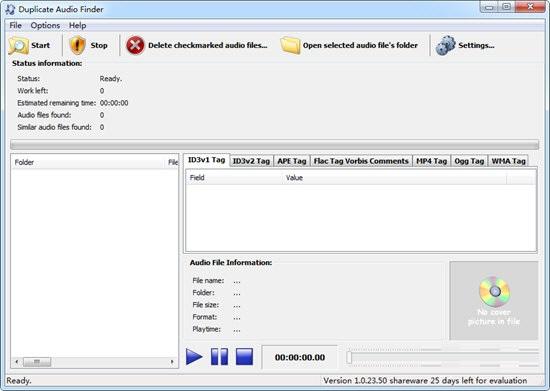The width and height of the screenshot is (550, 391).
Task: Start playback with the Play button
Action: point(194,357)
